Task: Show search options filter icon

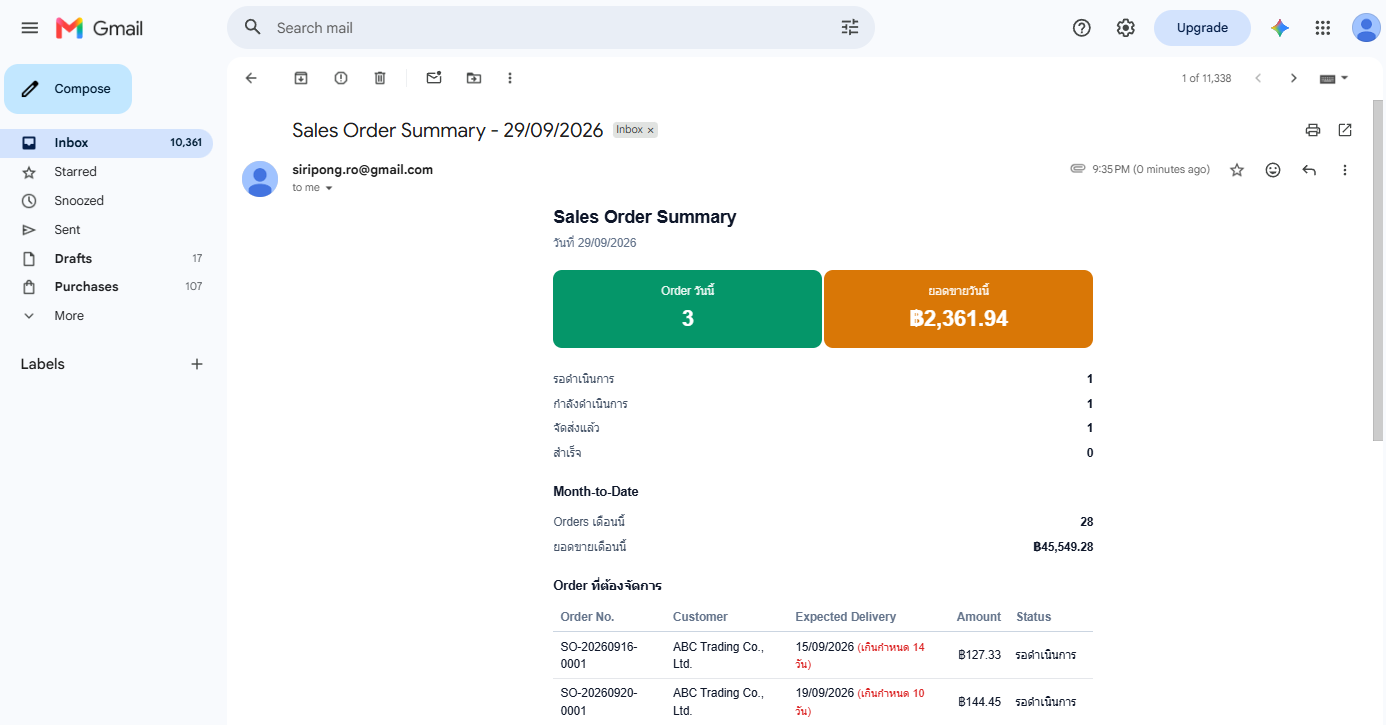Action: [850, 28]
